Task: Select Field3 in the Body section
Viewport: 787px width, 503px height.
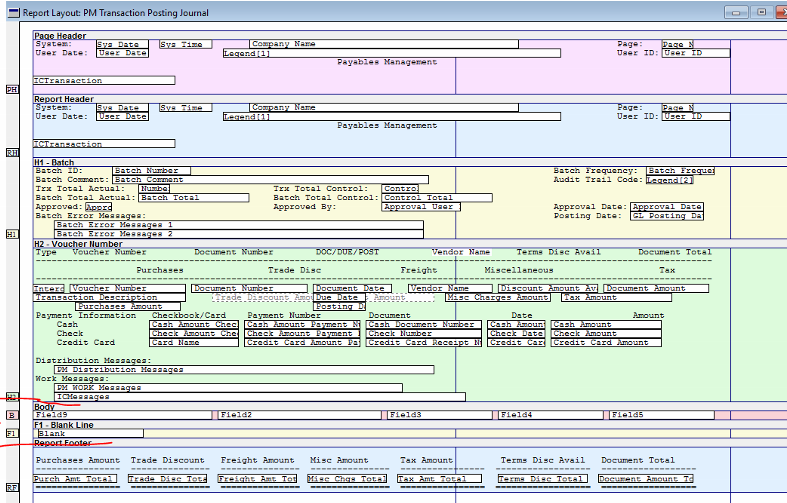Action: click(440, 415)
